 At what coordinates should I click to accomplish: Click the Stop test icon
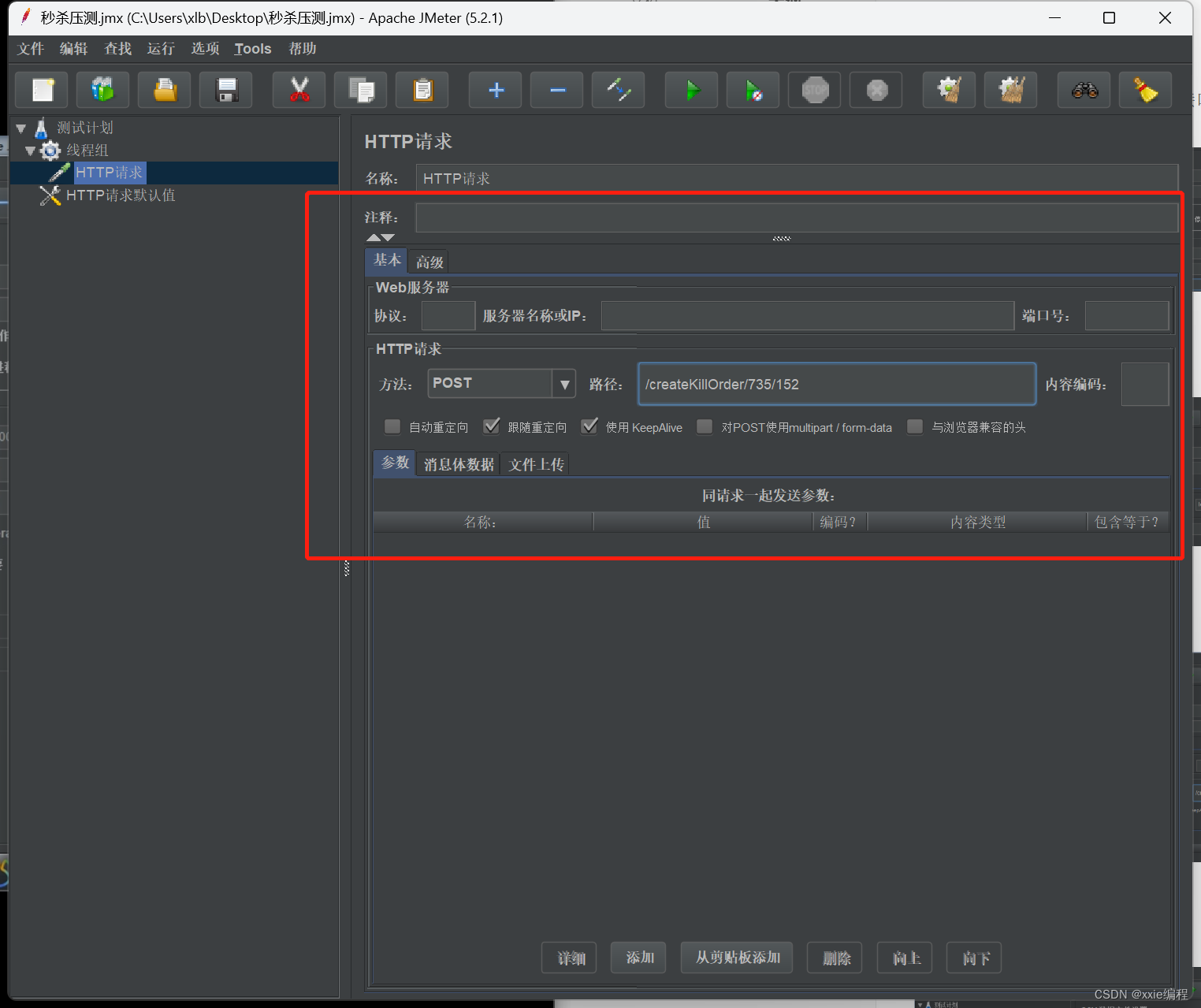click(x=815, y=90)
